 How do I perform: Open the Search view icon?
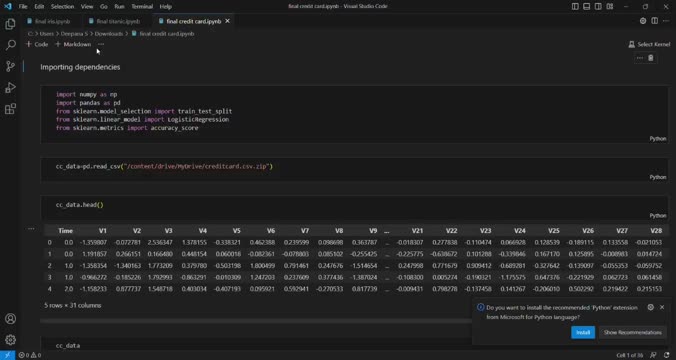pos(10,45)
